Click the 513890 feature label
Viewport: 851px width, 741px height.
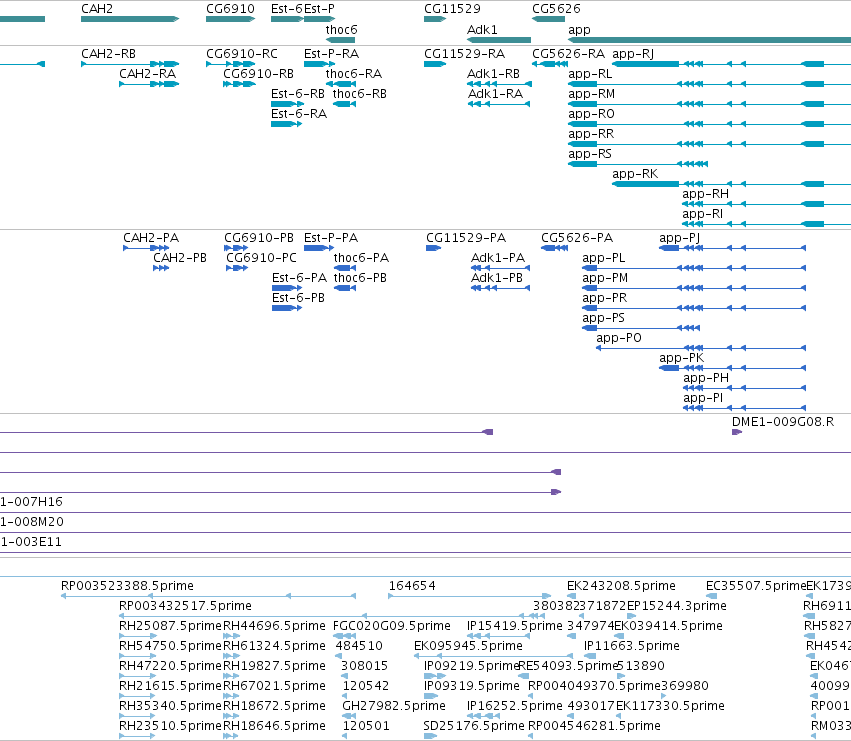640,666
